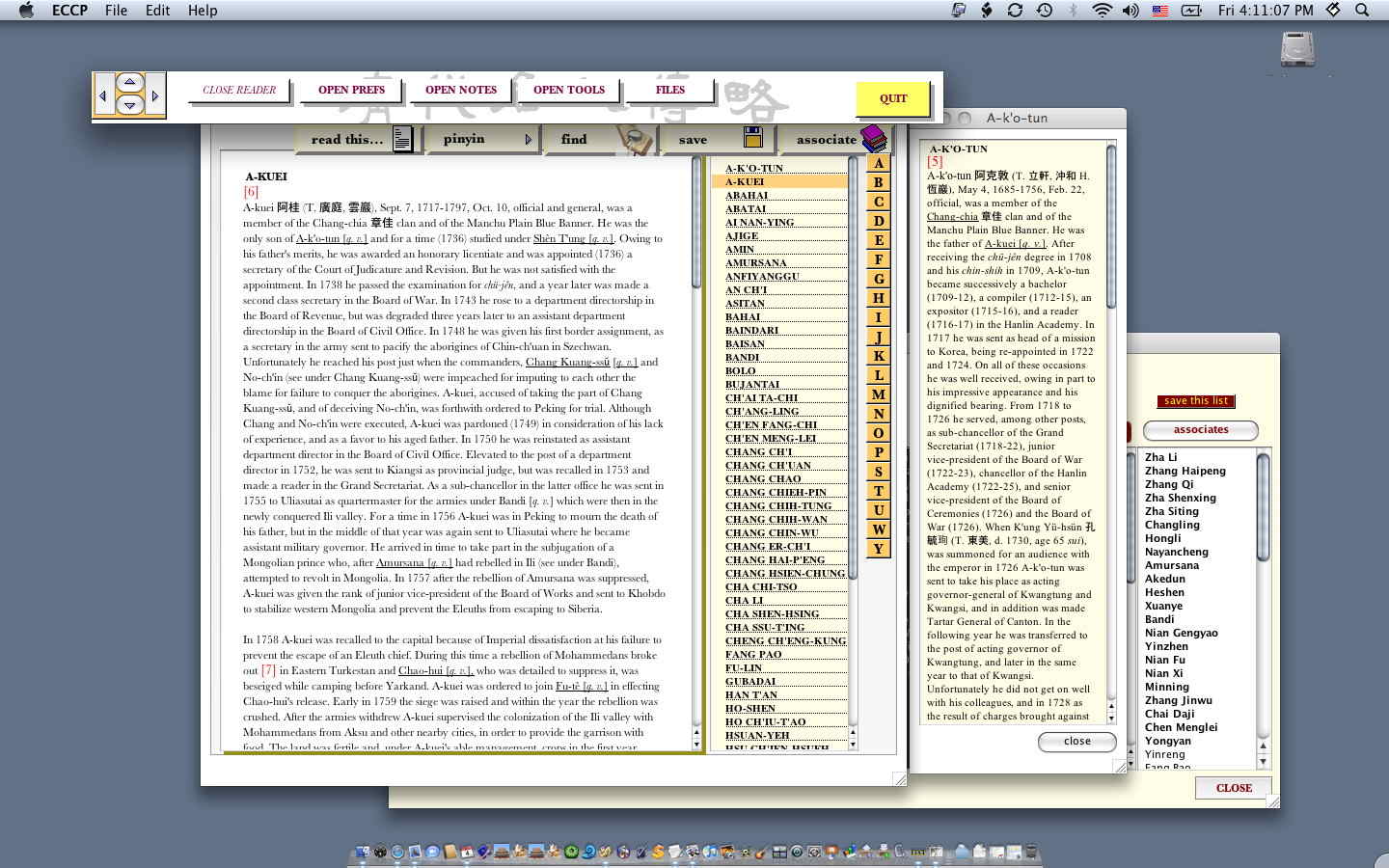Jump to letter C in the index
The image size is (1389, 868).
coord(879,202)
